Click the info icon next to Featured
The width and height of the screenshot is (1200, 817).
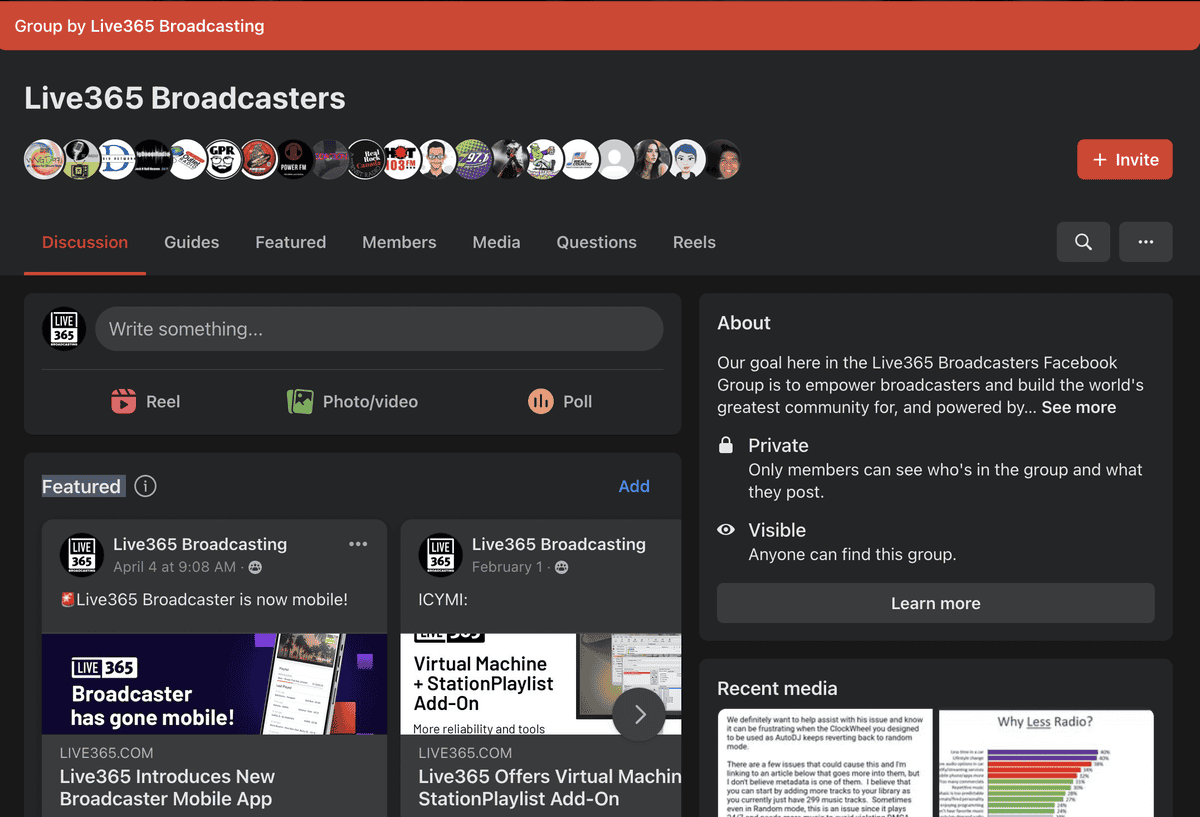(x=146, y=487)
